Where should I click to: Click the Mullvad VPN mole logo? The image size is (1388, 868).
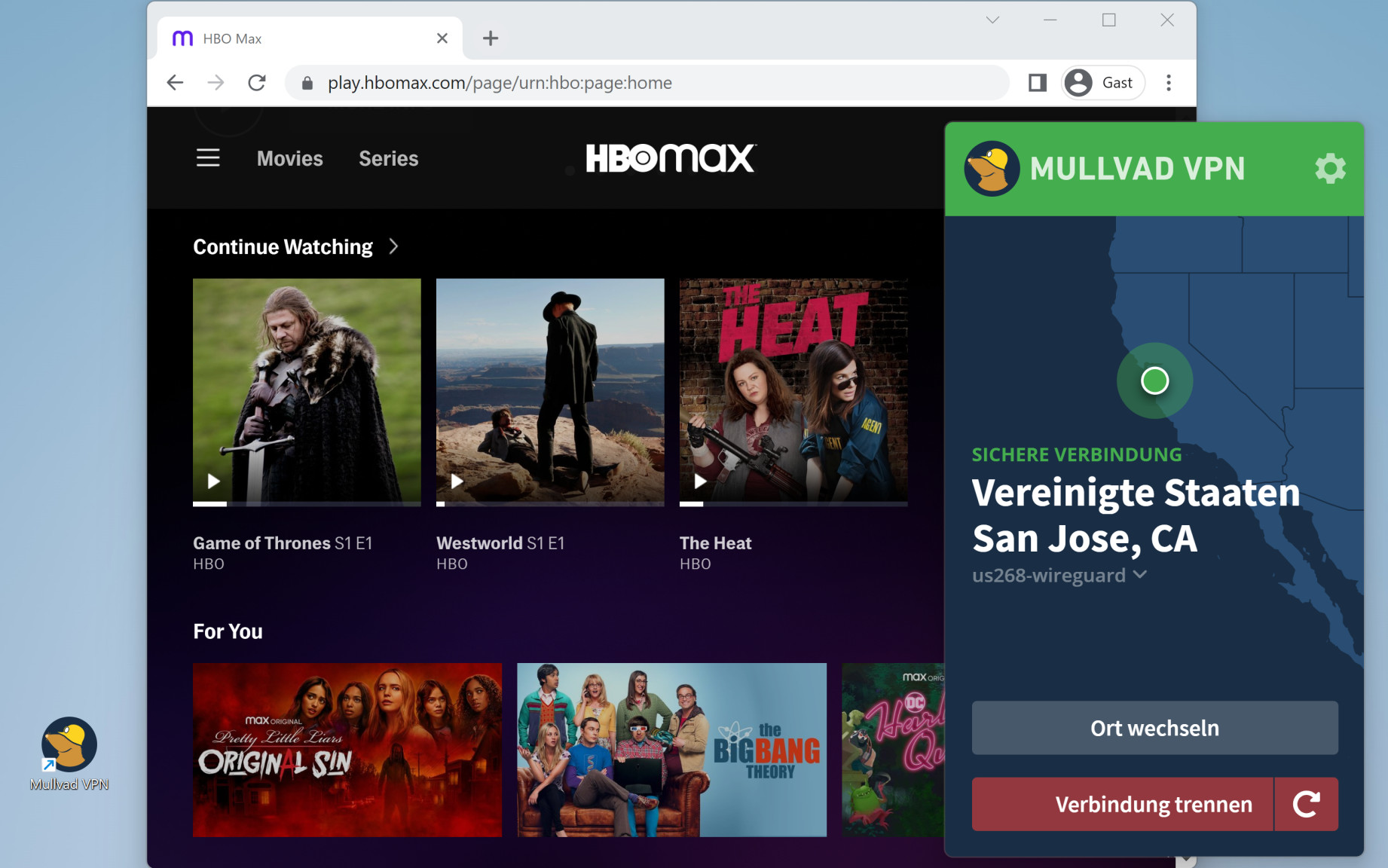pyautogui.click(x=992, y=169)
